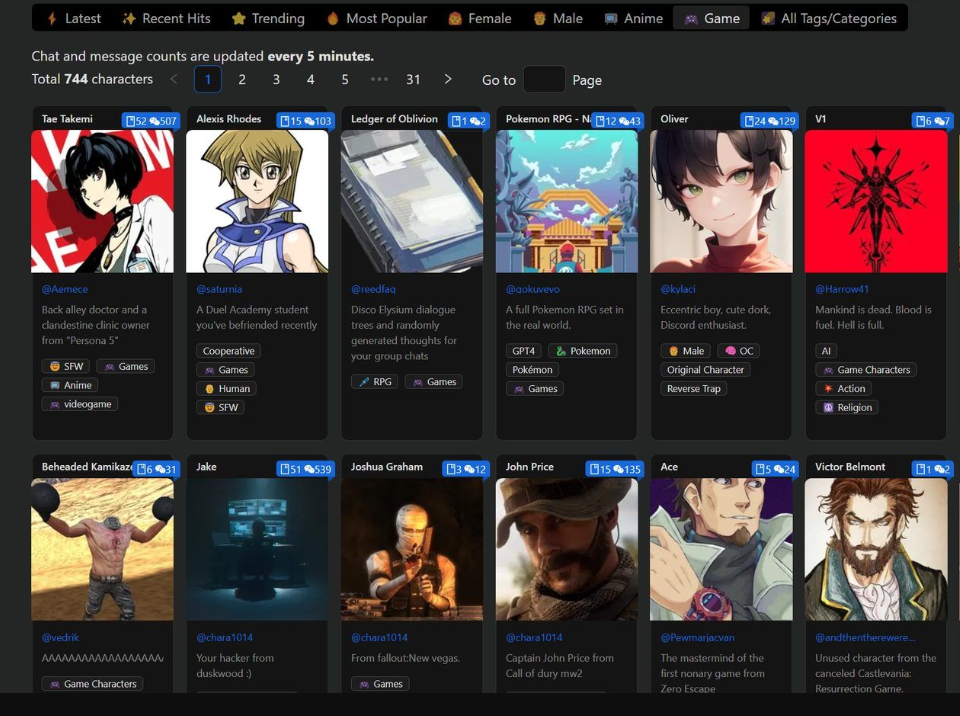The height and width of the screenshot is (716, 960).
Task: Click Human tag on Alexis Rhodes
Action: point(227,389)
